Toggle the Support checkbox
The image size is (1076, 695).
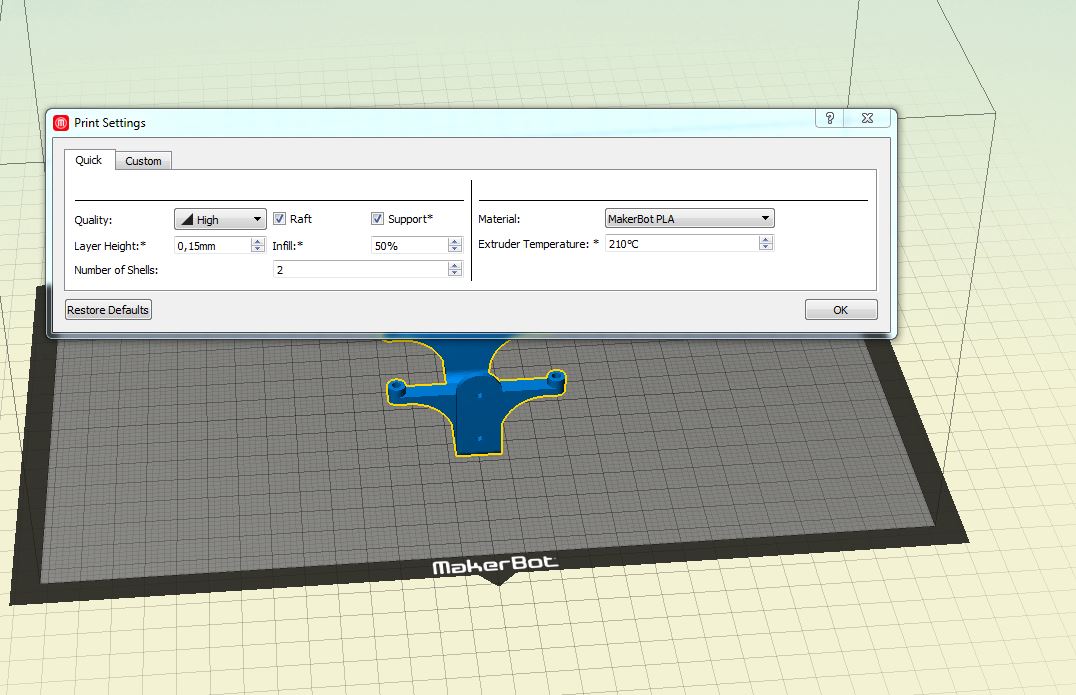click(x=377, y=219)
